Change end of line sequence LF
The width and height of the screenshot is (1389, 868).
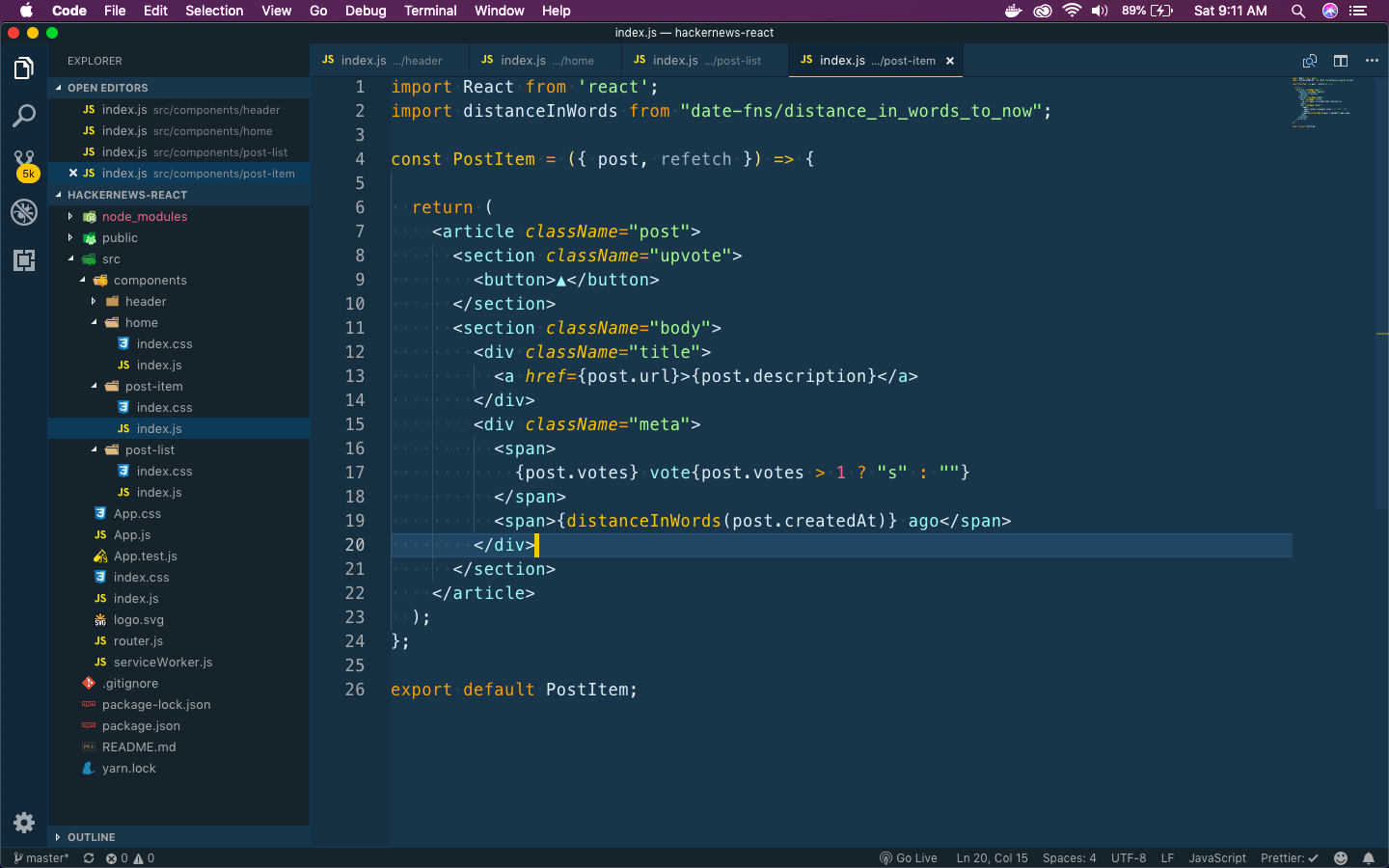pyautogui.click(x=1167, y=858)
